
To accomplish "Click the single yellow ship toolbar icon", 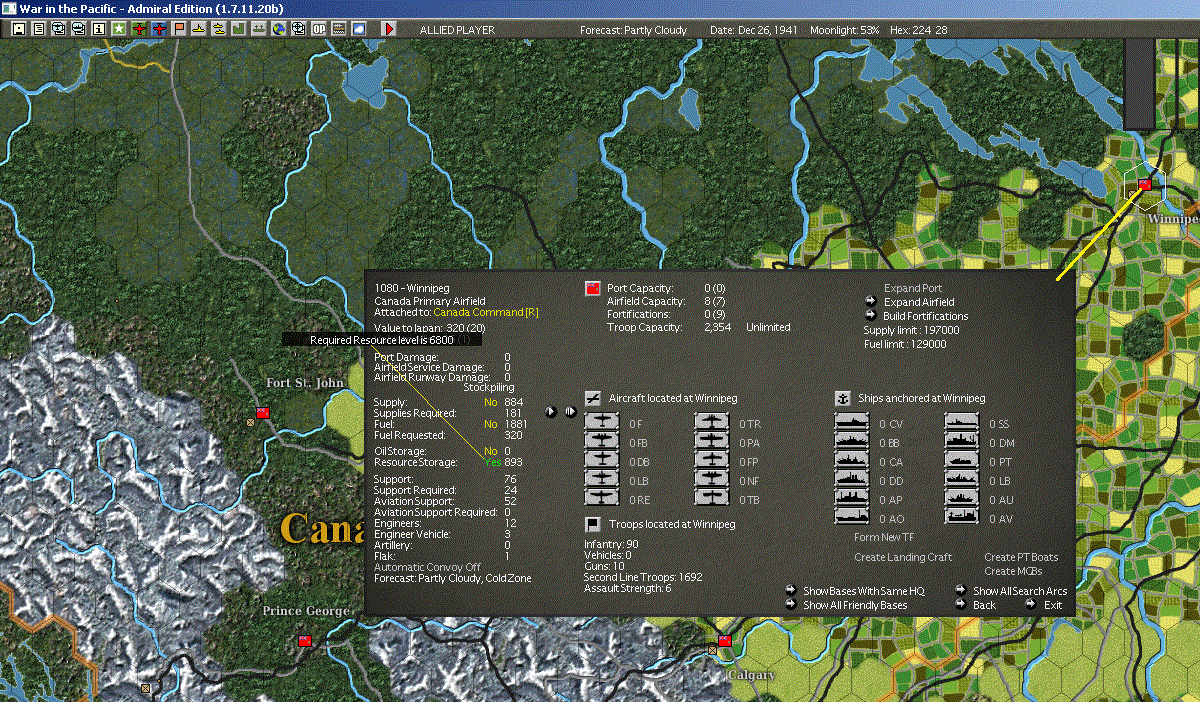I will (x=198, y=29).
